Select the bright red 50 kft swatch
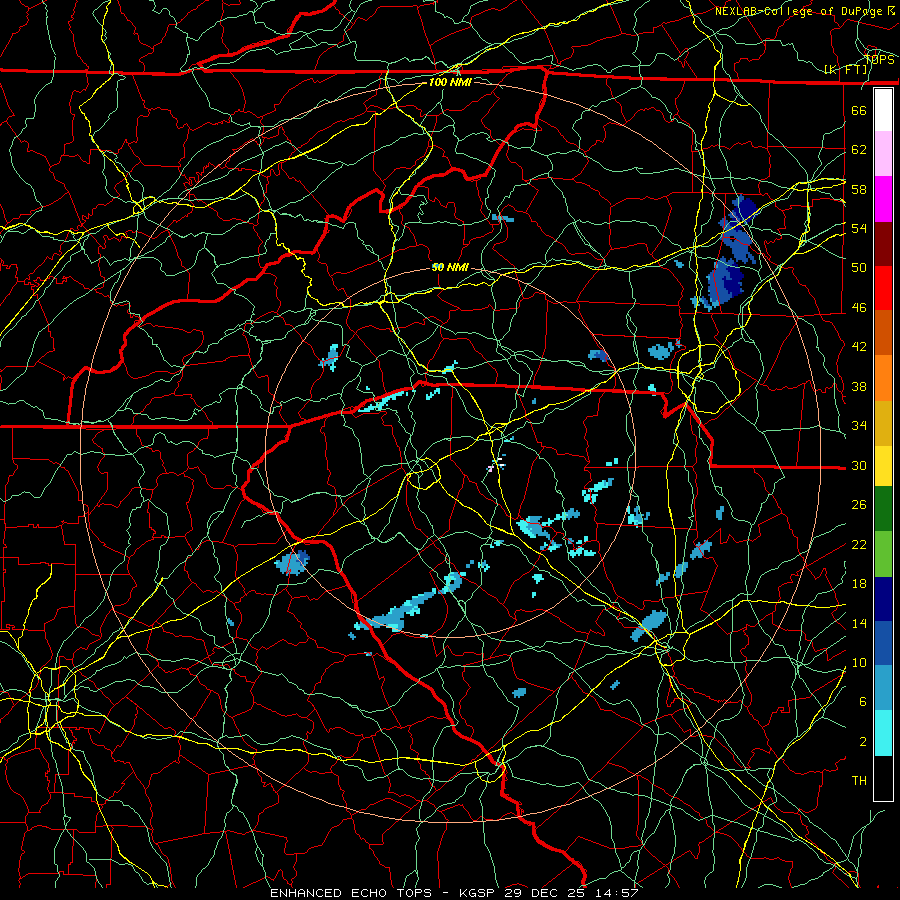900x900 pixels. 883,288
